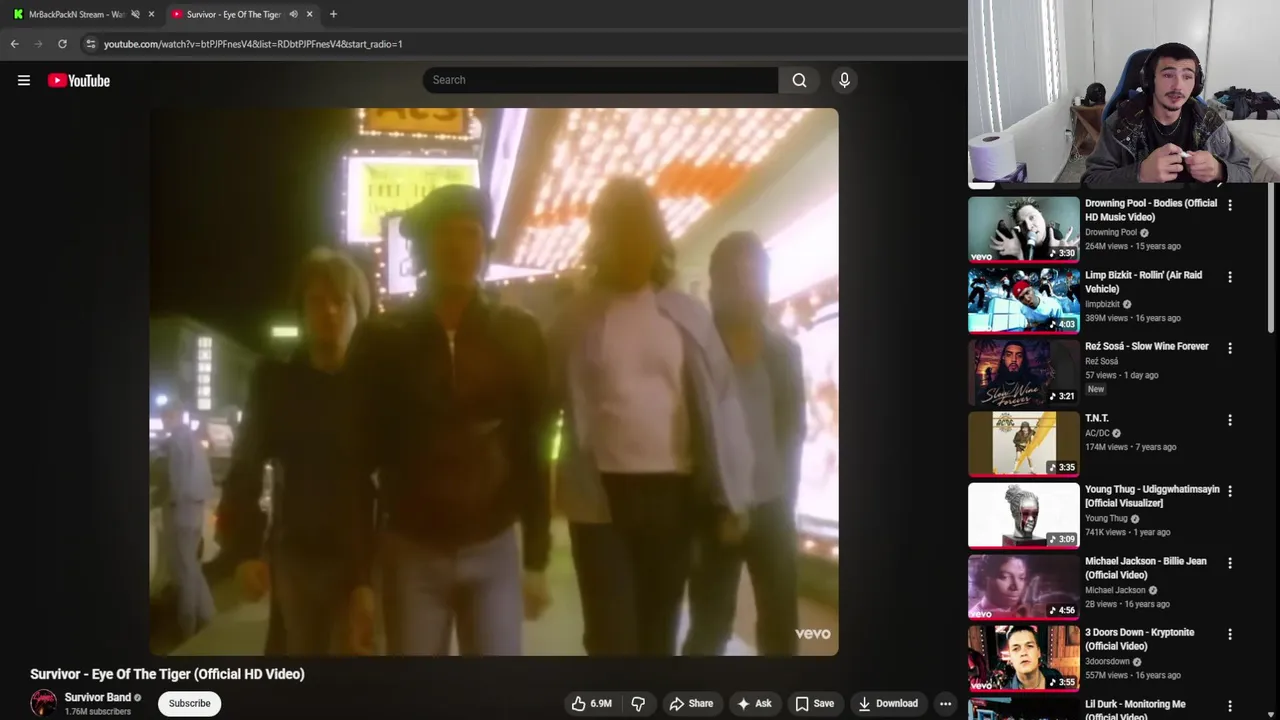Close the MrBackPackN Stream tab
The width and height of the screenshot is (1280, 720).
(151, 14)
